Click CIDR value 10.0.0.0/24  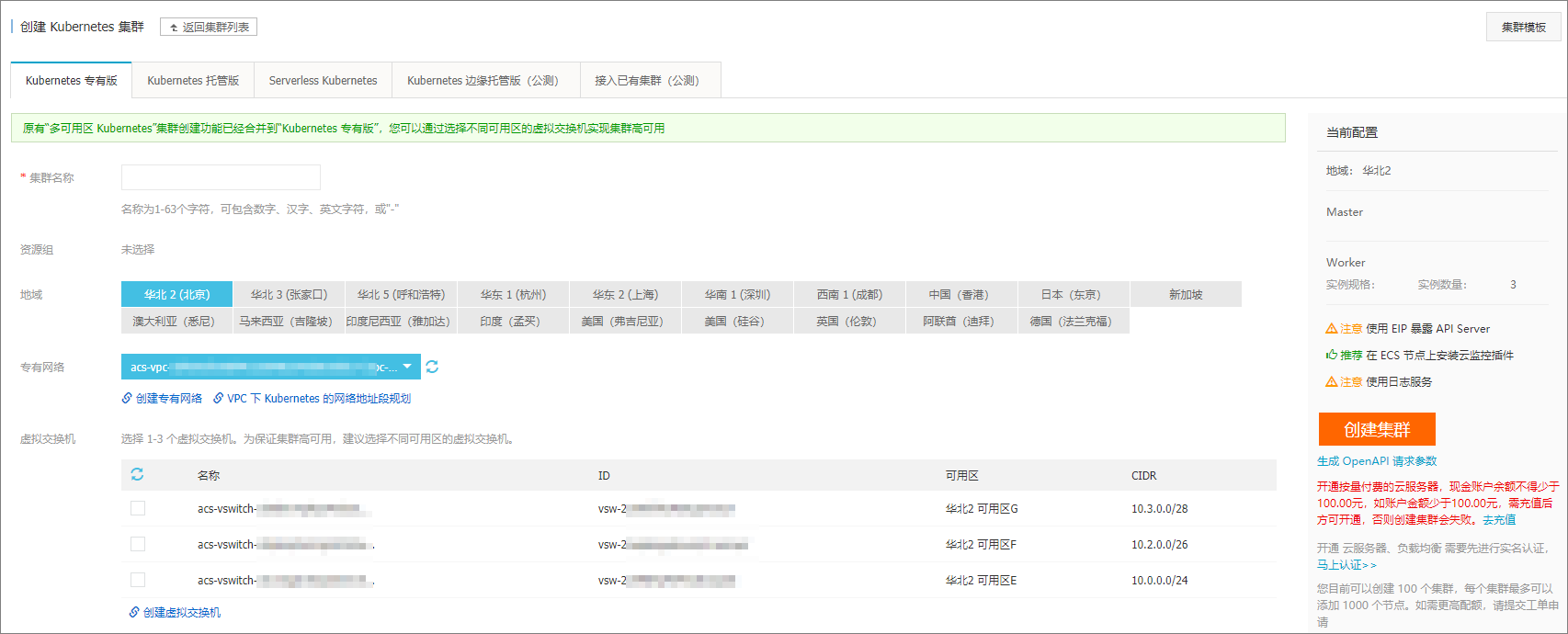1159,580
